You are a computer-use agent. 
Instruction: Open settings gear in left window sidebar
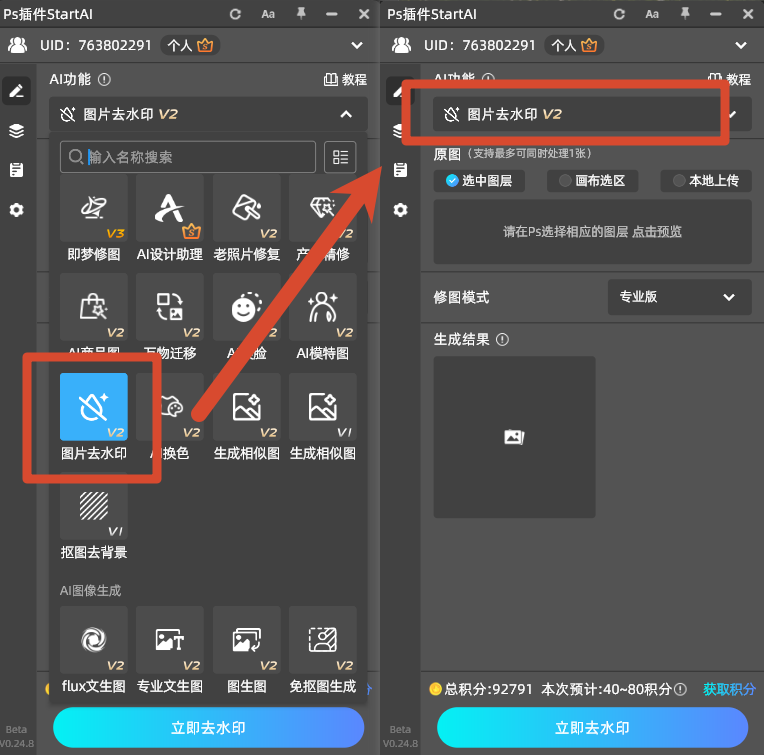tap(17, 210)
